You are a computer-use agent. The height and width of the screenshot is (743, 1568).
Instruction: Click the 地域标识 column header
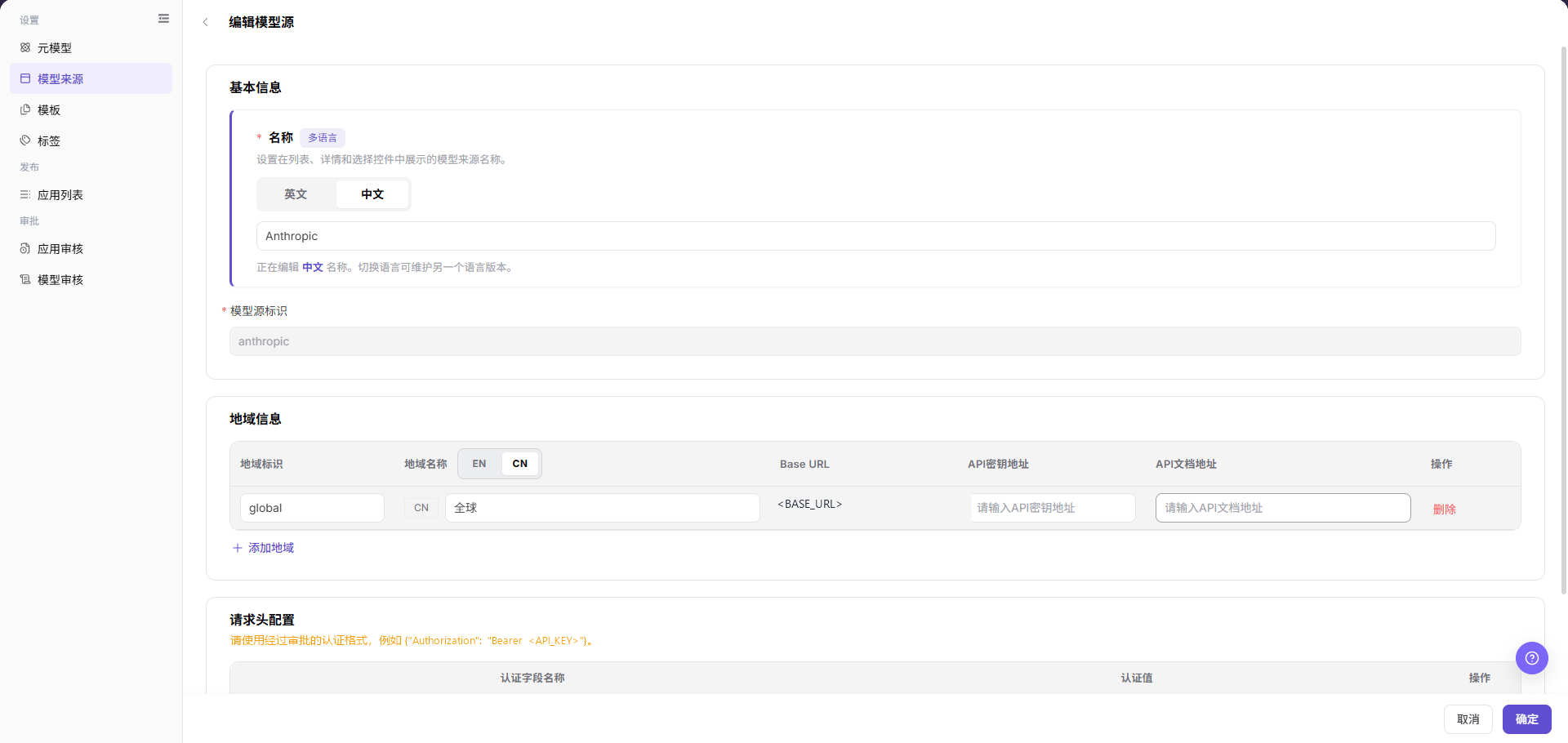(x=261, y=464)
